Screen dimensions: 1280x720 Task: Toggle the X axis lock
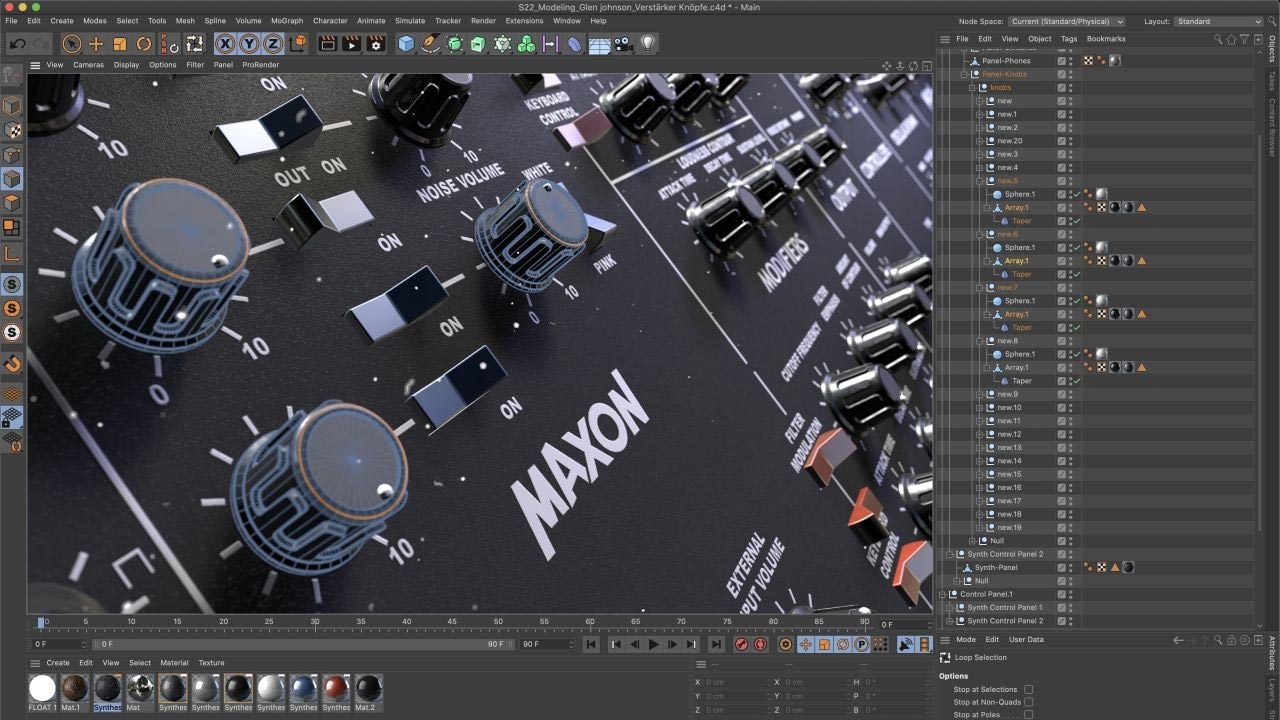(227, 43)
